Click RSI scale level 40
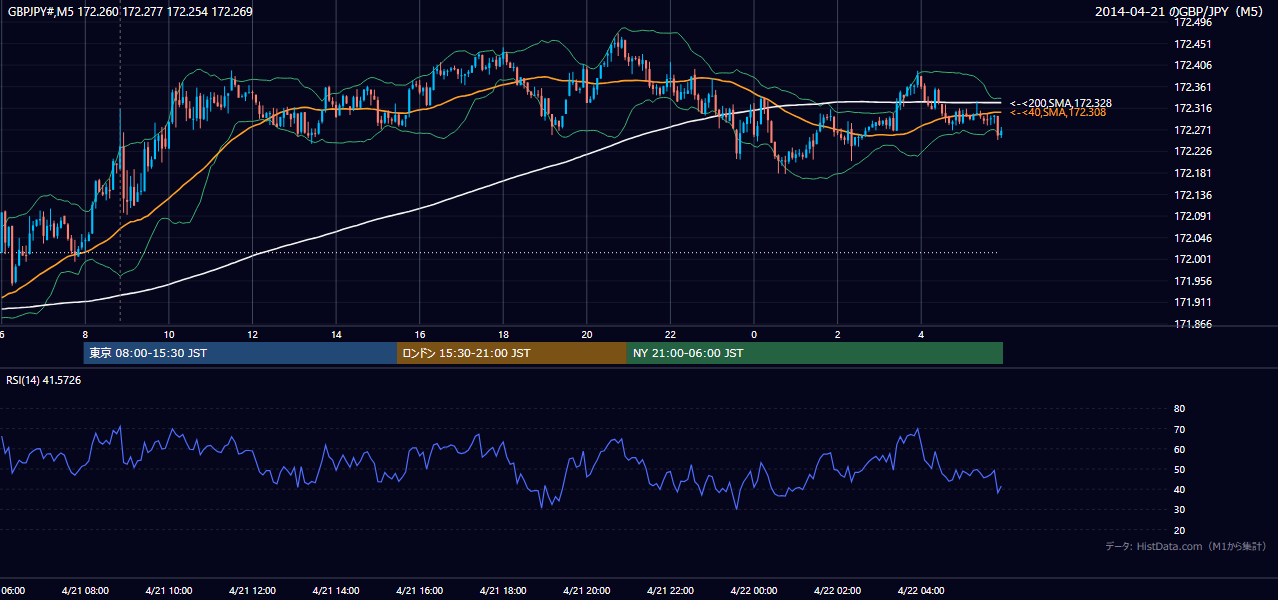Screen dimensions: 1278x600 click(x=1179, y=489)
